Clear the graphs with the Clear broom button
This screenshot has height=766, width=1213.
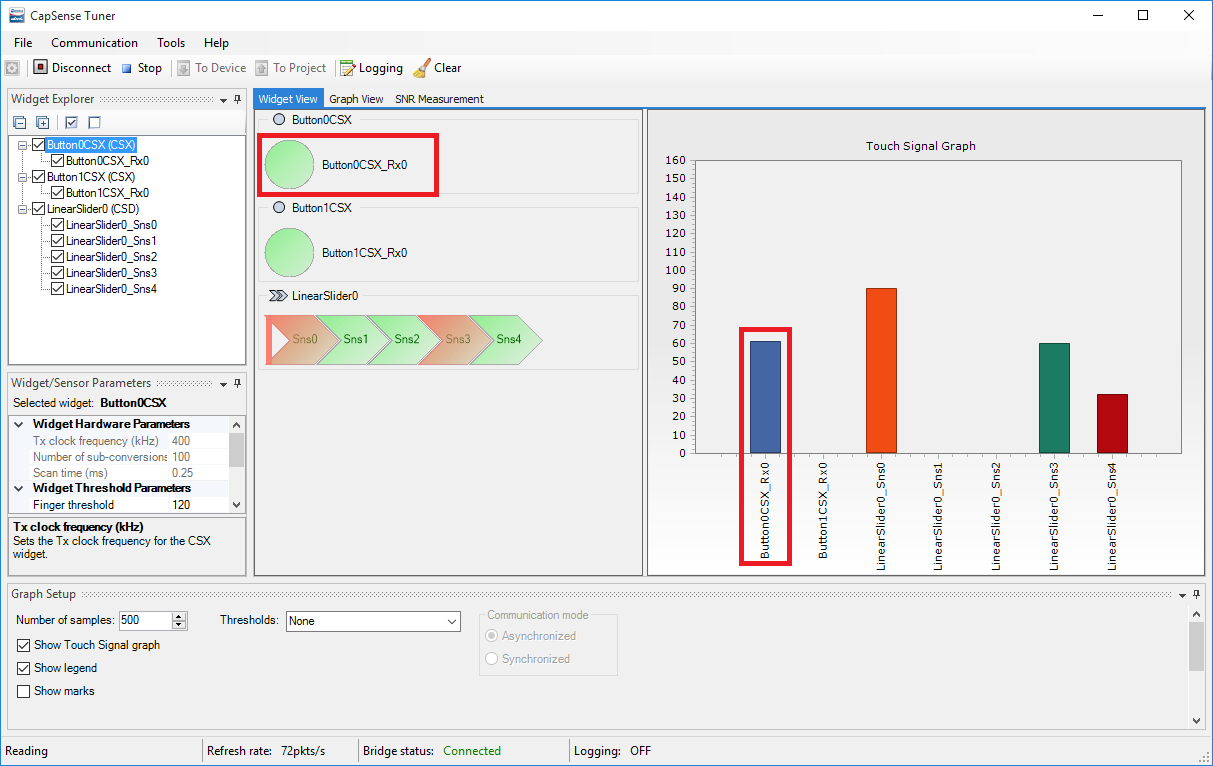(437, 68)
